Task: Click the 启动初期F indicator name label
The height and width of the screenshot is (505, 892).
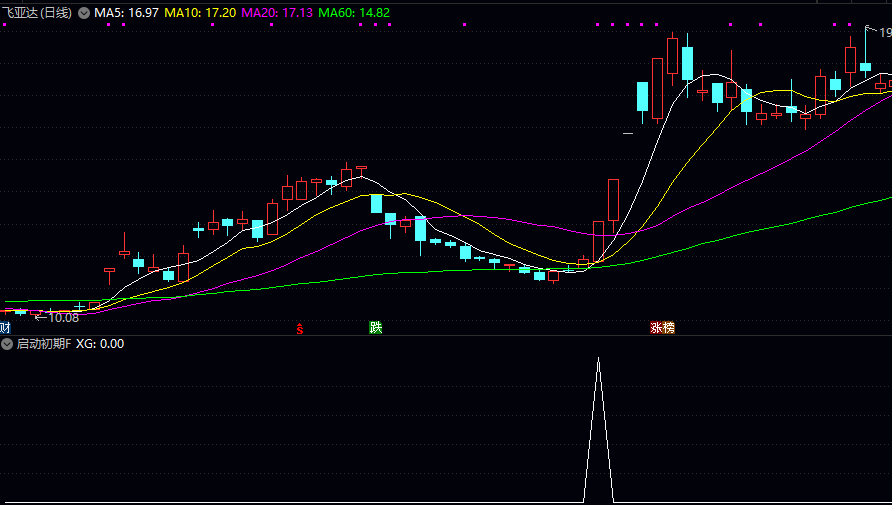Action: [x=43, y=343]
